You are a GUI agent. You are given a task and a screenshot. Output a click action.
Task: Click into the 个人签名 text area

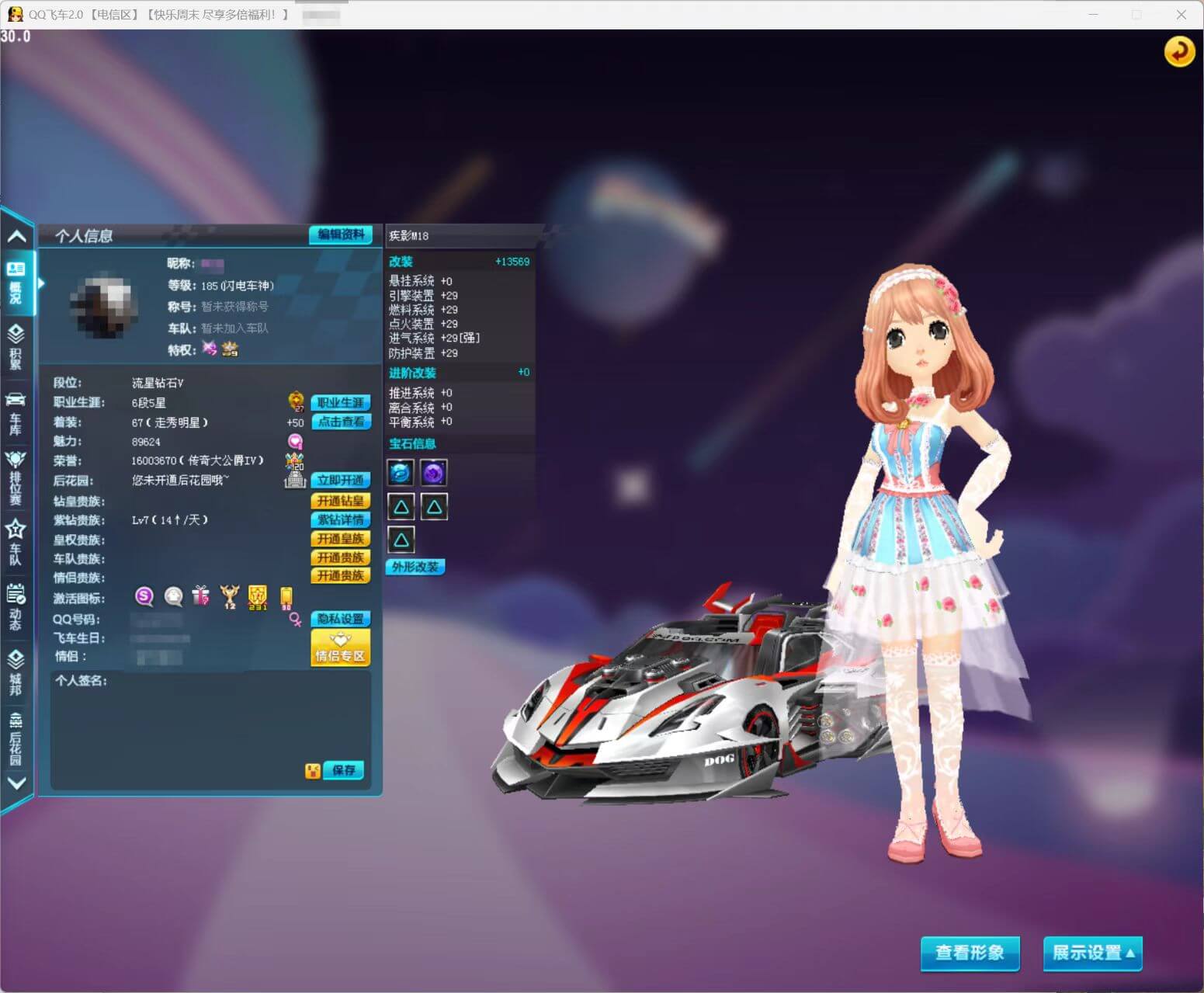210,730
